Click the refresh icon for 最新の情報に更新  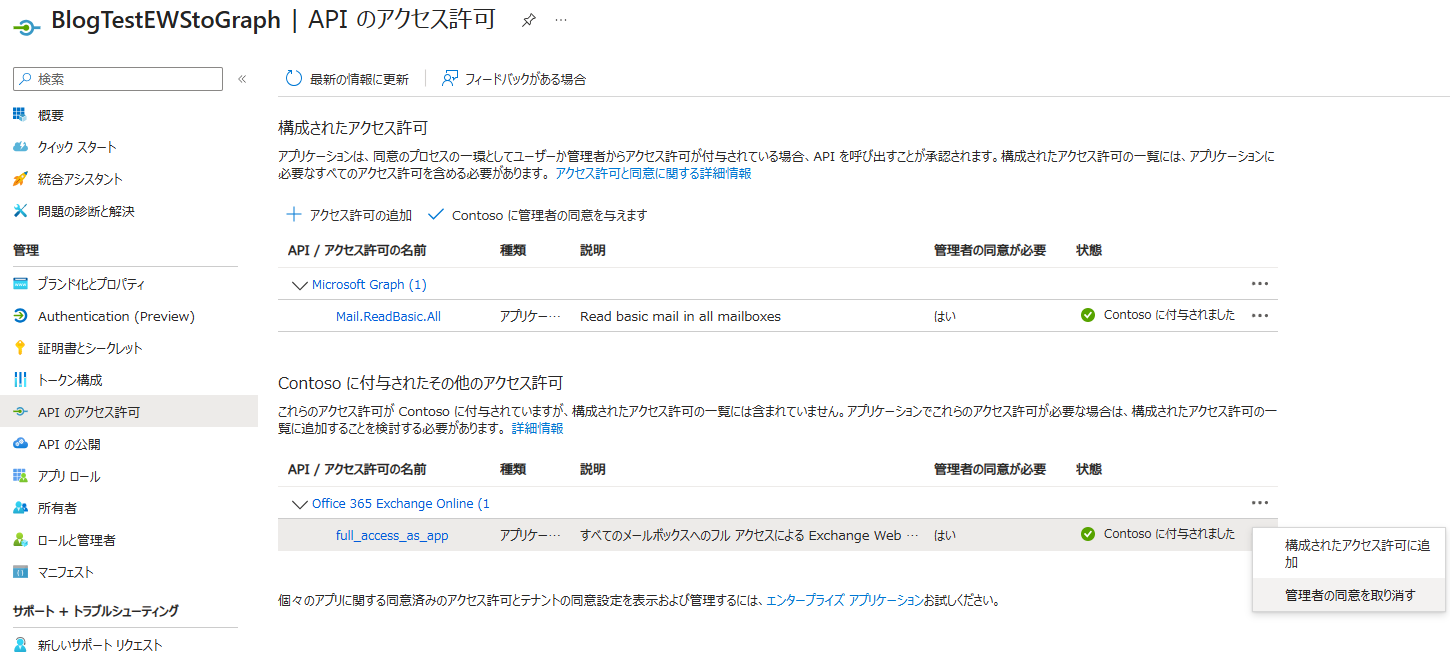coord(293,79)
